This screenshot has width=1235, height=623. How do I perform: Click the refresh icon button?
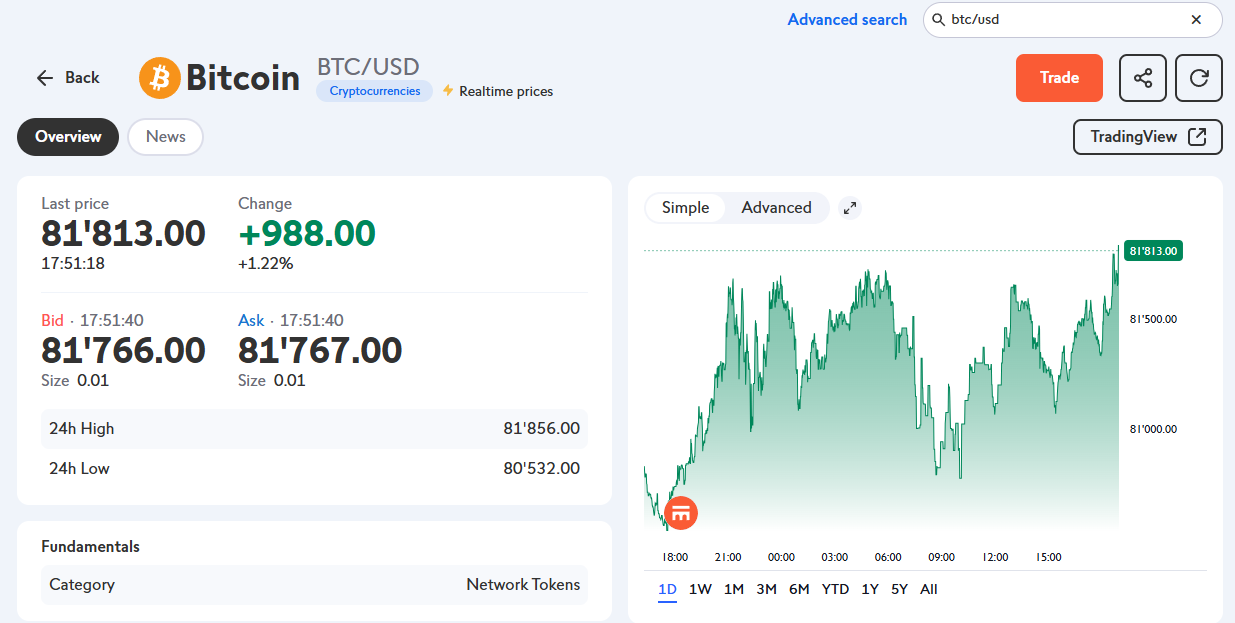pos(1199,78)
